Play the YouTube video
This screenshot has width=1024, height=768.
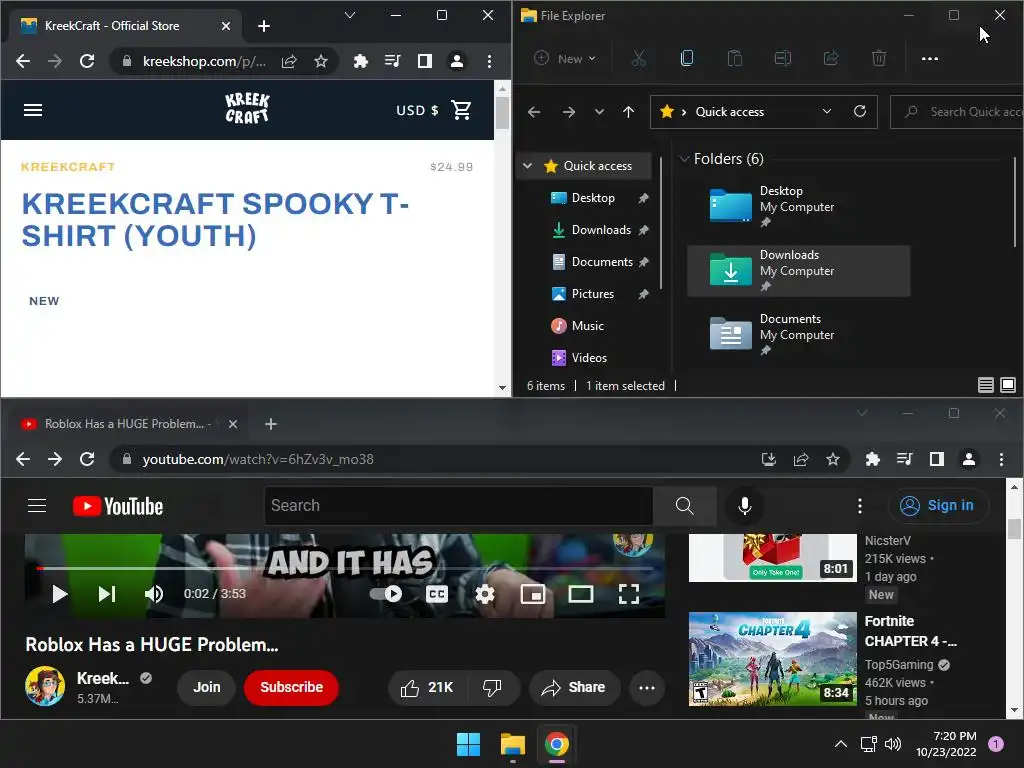click(59, 594)
